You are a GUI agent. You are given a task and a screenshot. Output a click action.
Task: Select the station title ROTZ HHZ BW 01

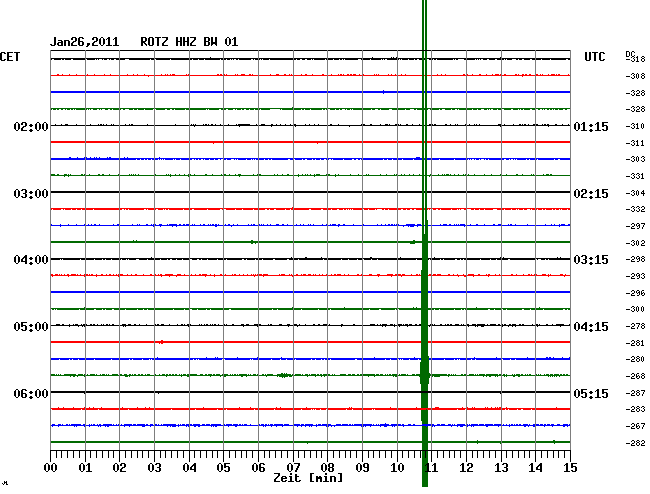tap(189, 42)
